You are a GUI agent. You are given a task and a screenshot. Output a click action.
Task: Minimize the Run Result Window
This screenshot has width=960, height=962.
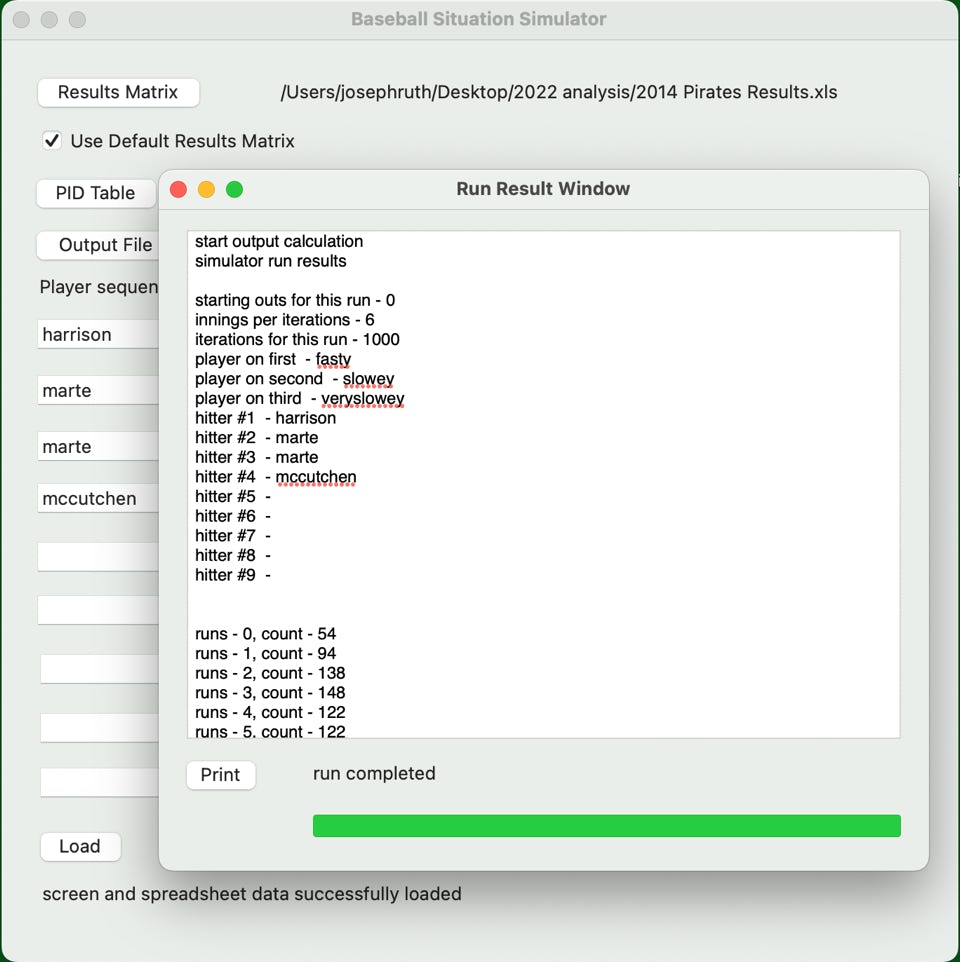point(206,190)
